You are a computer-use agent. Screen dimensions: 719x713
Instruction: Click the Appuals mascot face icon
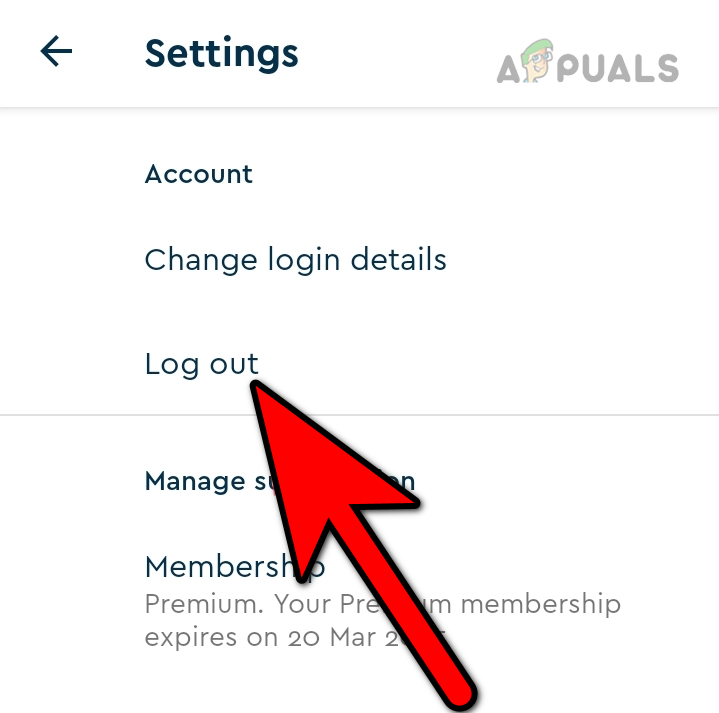(537, 61)
